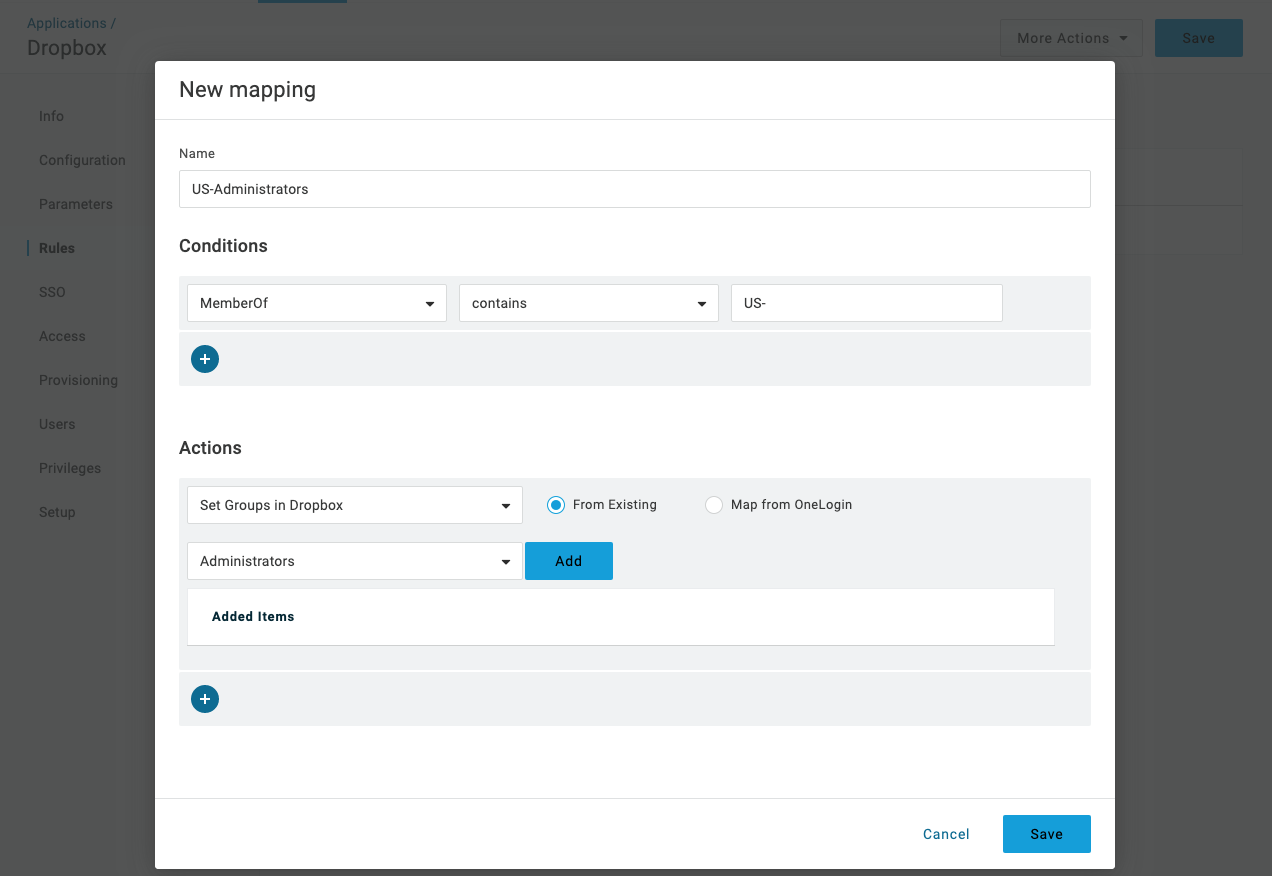Viewport: 1272px width, 876px height.
Task: Click Save in the page header
Action: click(1198, 38)
